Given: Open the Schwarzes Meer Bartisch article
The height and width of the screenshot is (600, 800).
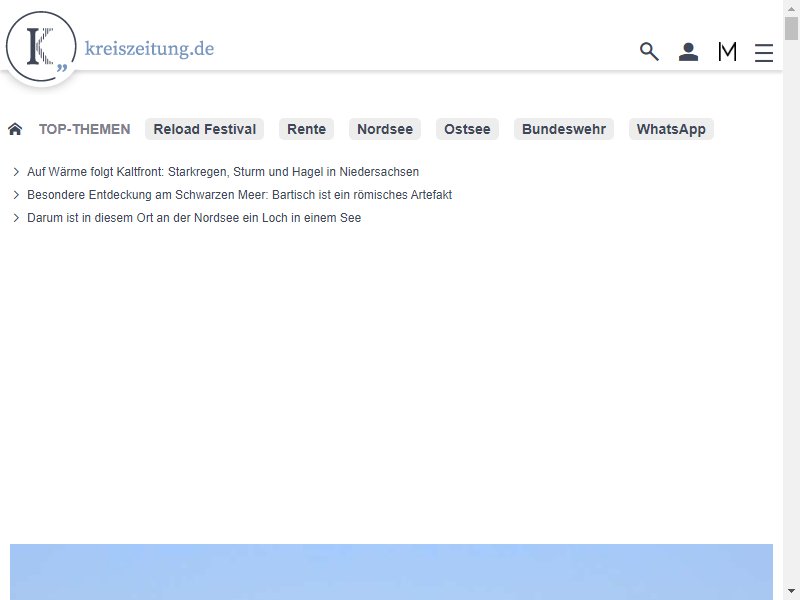Looking at the screenshot, I should click(239, 195).
